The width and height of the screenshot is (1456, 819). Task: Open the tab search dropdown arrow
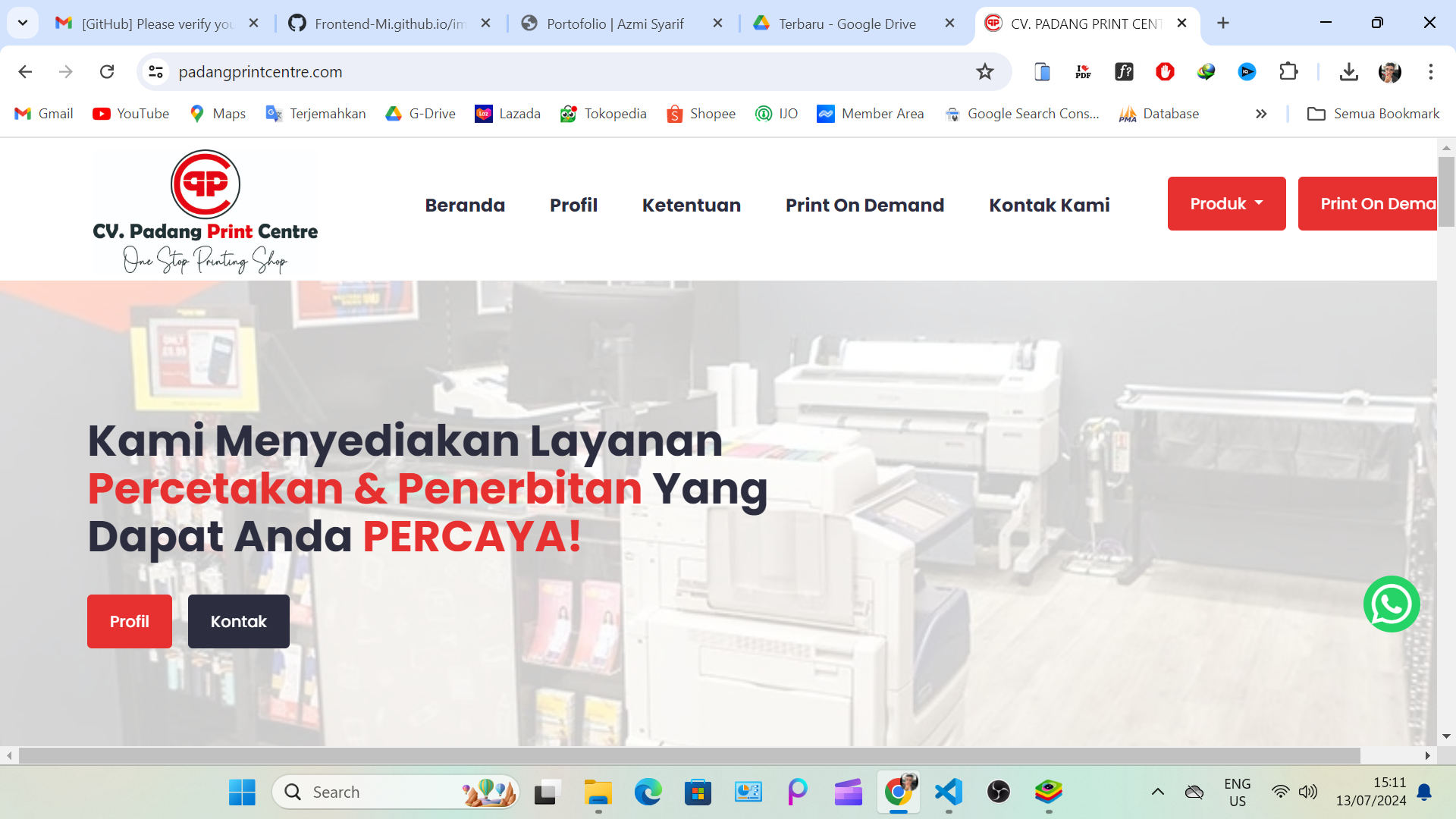(23, 23)
